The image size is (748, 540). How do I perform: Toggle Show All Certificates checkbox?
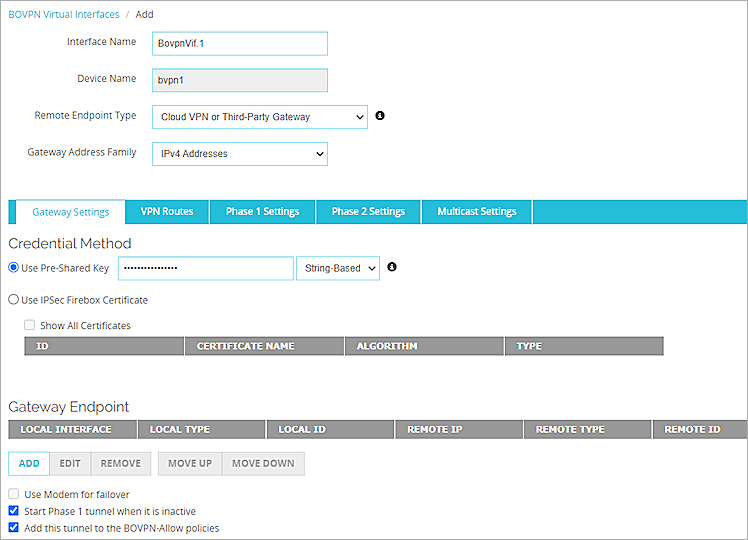click(x=30, y=325)
